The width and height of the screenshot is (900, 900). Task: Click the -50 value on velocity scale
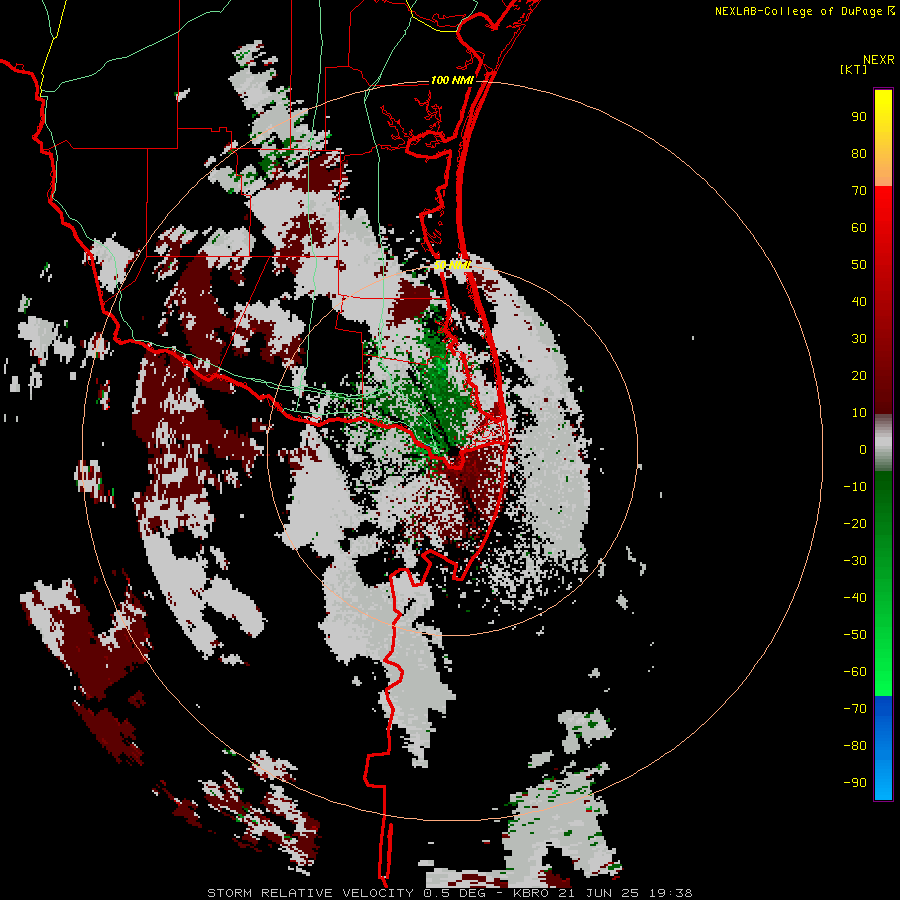[x=855, y=635]
